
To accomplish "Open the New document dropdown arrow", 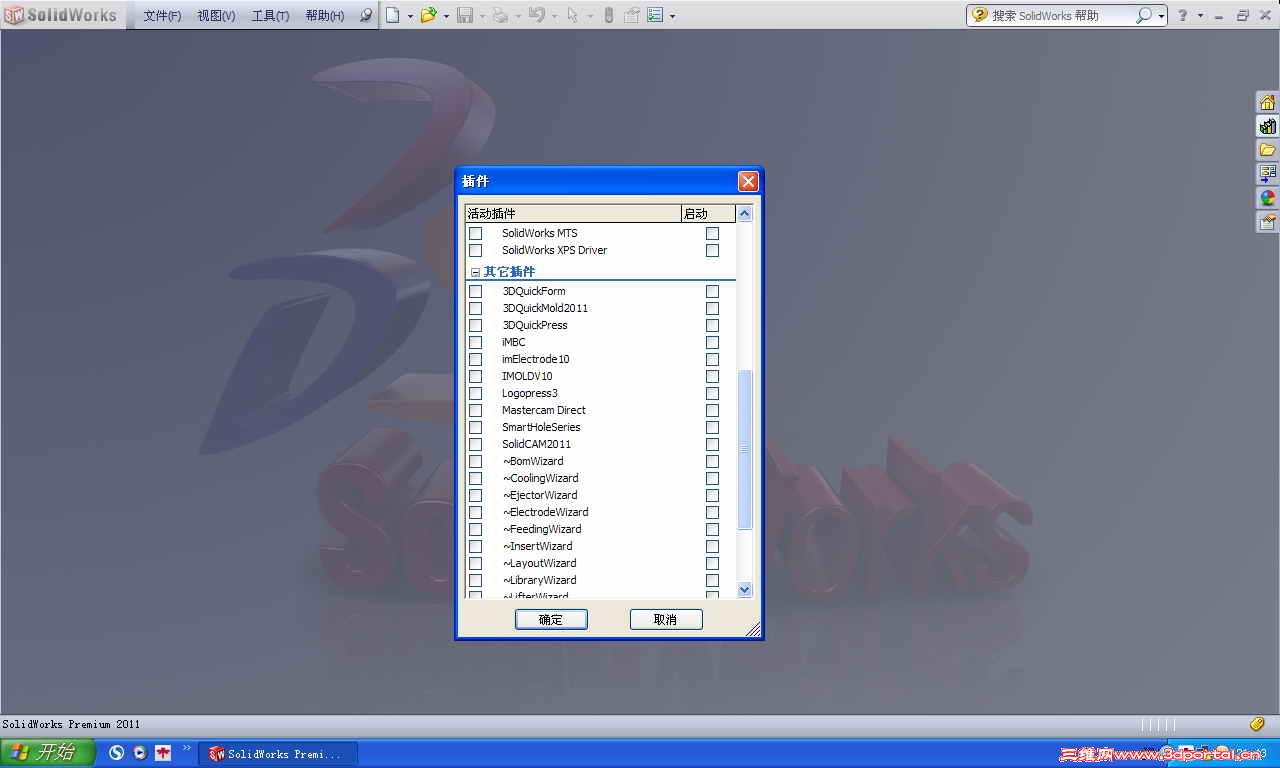I will [x=410, y=16].
